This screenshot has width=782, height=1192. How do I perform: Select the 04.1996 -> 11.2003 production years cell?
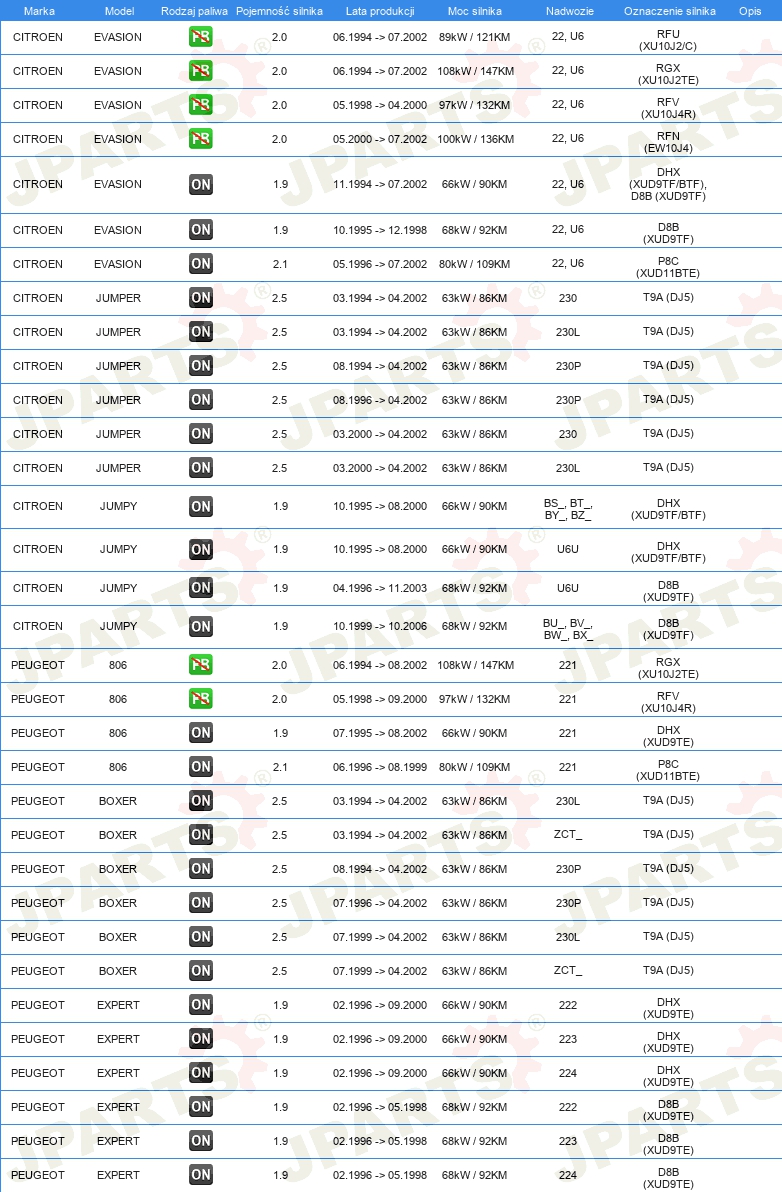tap(380, 588)
